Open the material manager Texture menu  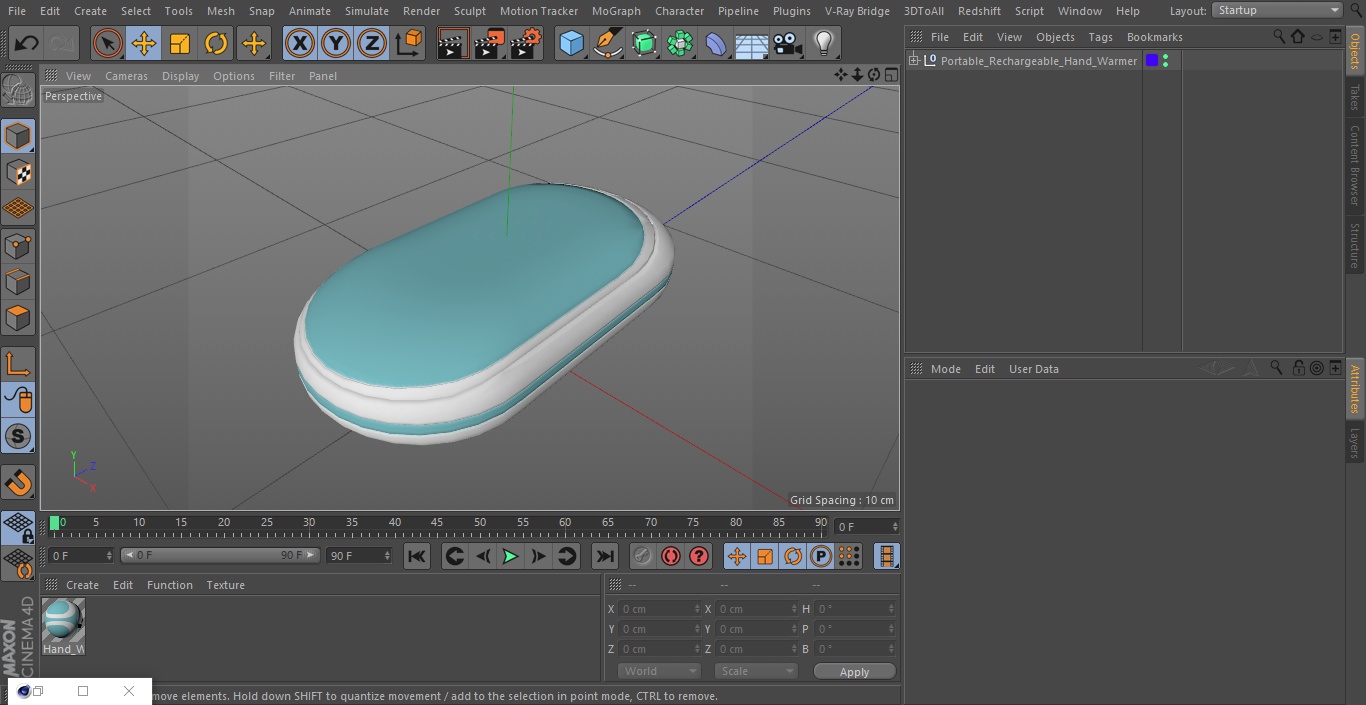[225, 585]
